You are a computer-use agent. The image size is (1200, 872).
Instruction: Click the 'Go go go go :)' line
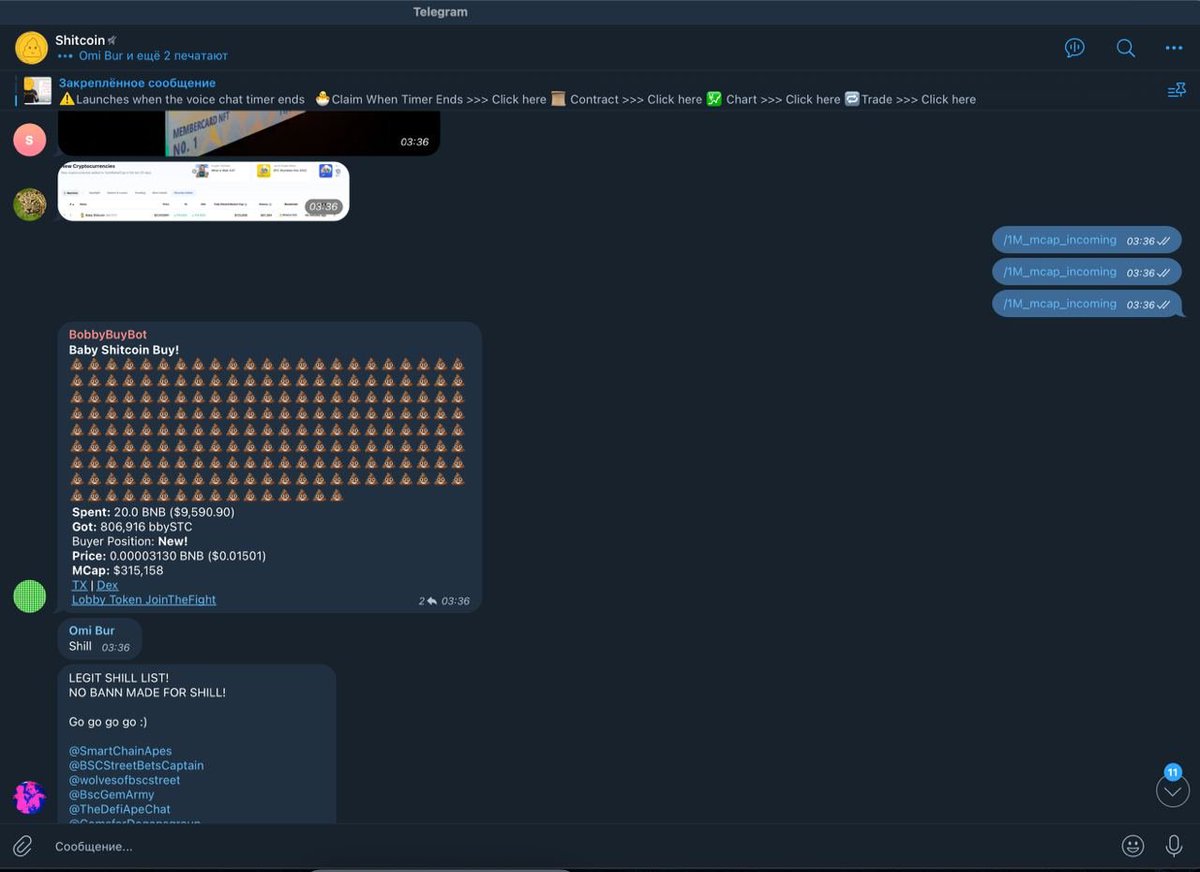[108, 722]
